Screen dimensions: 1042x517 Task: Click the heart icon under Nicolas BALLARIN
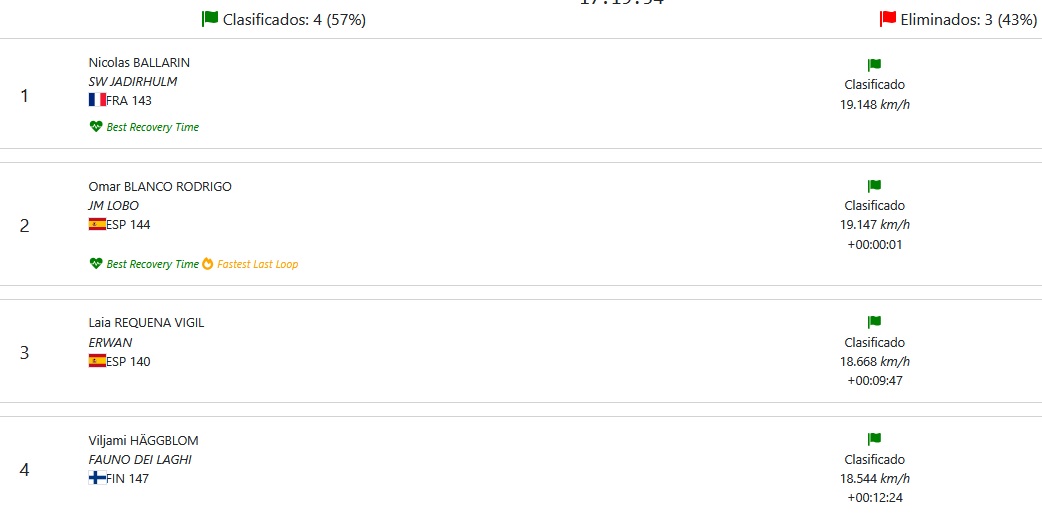[x=96, y=127]
